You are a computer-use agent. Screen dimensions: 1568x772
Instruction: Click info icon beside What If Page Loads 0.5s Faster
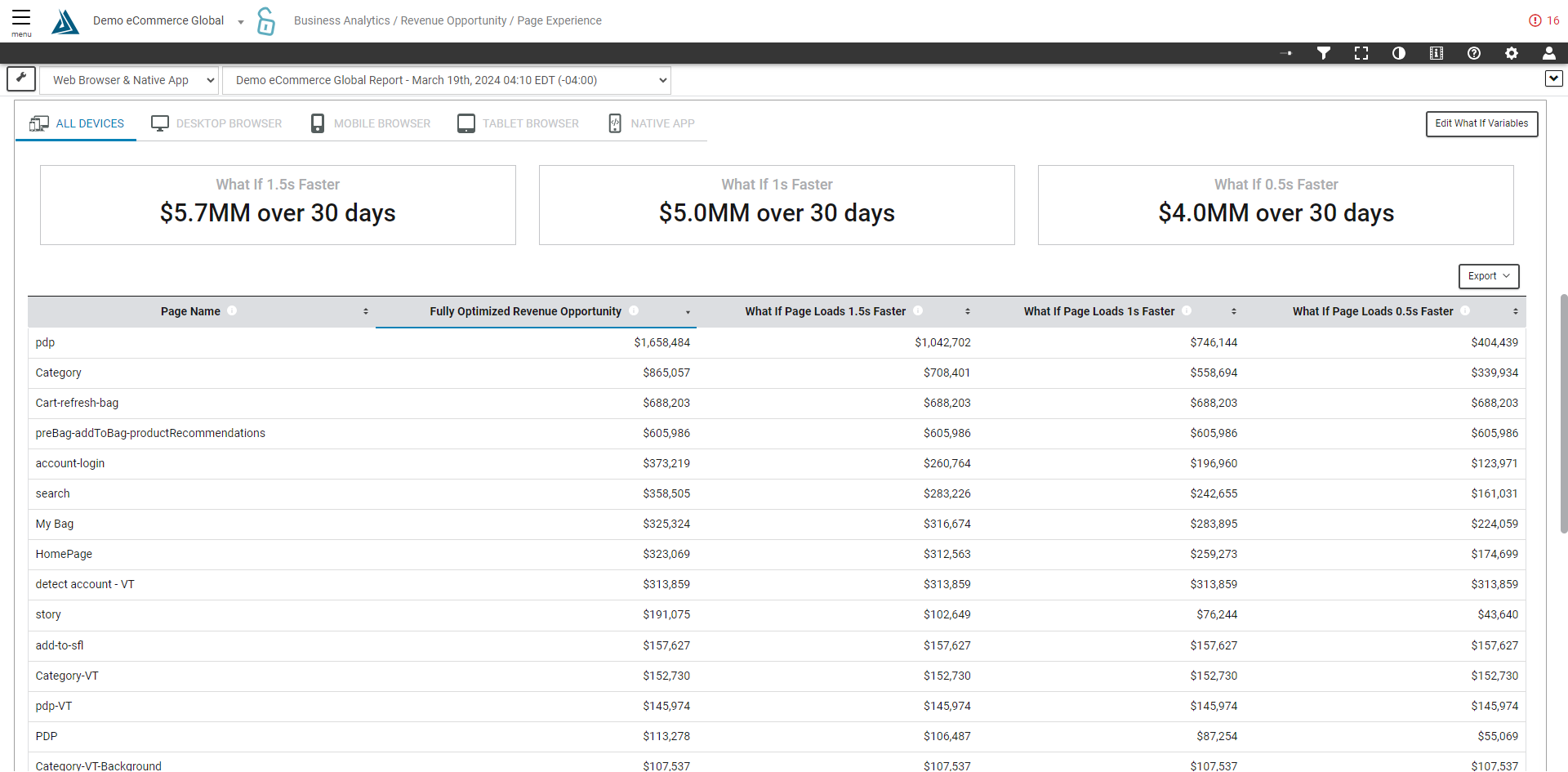click(x=1465, y=310)
